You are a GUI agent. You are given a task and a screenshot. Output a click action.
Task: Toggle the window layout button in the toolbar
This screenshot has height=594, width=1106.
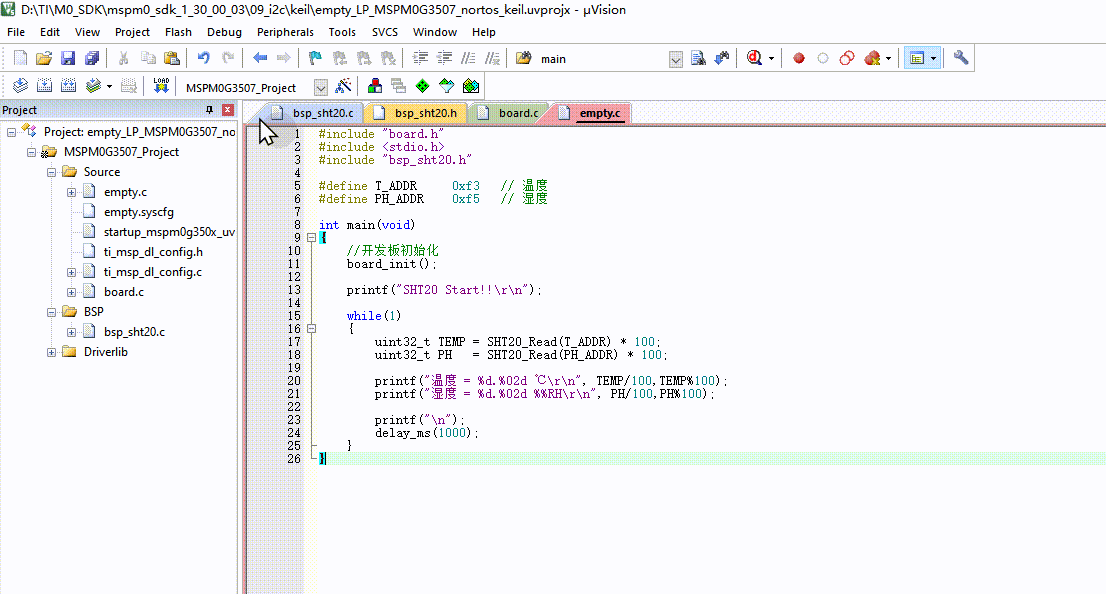(x=917, y=59)
